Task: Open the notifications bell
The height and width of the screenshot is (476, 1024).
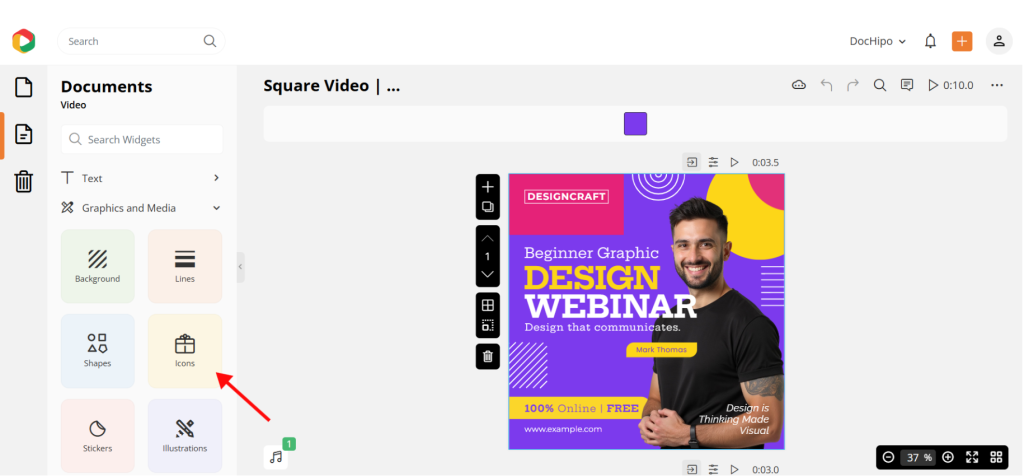Action: click(x=930, y=41)
